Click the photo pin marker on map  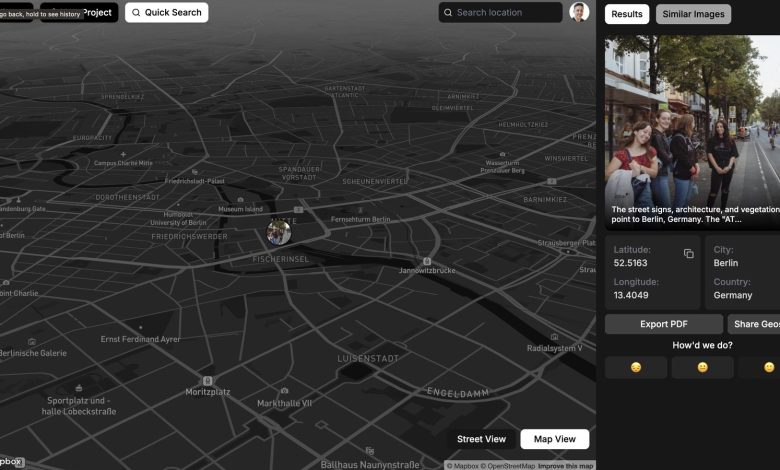(279, 233)
